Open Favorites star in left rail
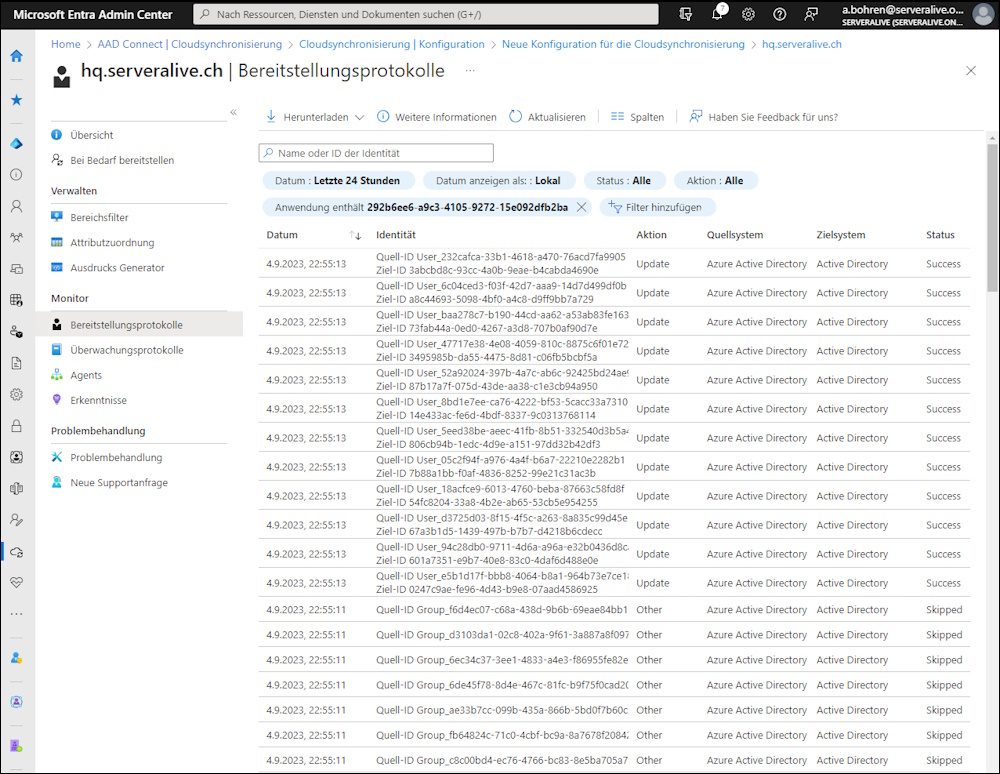The height and width of the screenshot is (774, 1000). [17, 99]
